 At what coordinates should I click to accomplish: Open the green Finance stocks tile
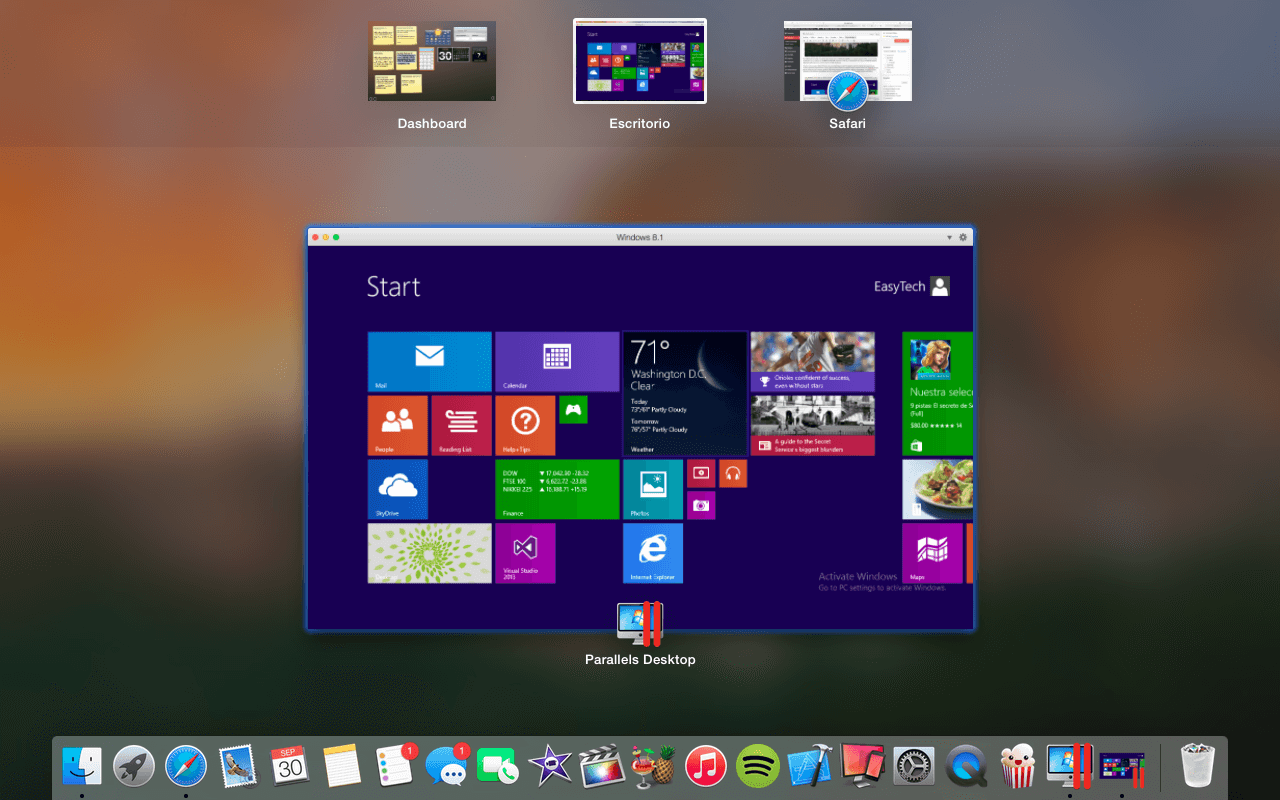coord(557,489)
